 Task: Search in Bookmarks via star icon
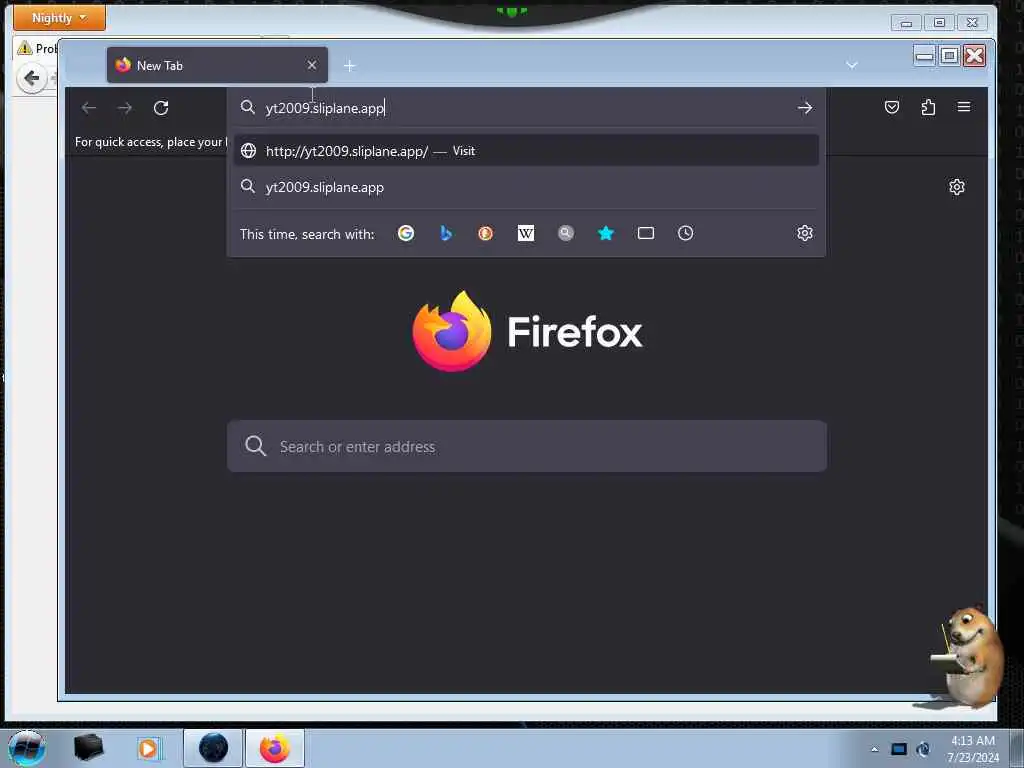606,233
